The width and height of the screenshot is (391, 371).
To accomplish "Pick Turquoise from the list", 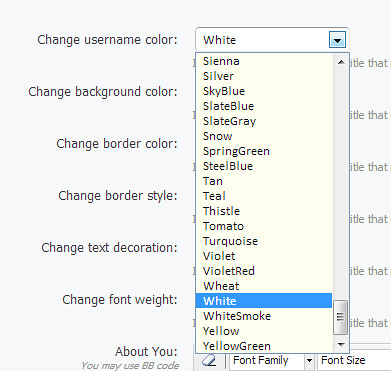I will coord(264,241).
